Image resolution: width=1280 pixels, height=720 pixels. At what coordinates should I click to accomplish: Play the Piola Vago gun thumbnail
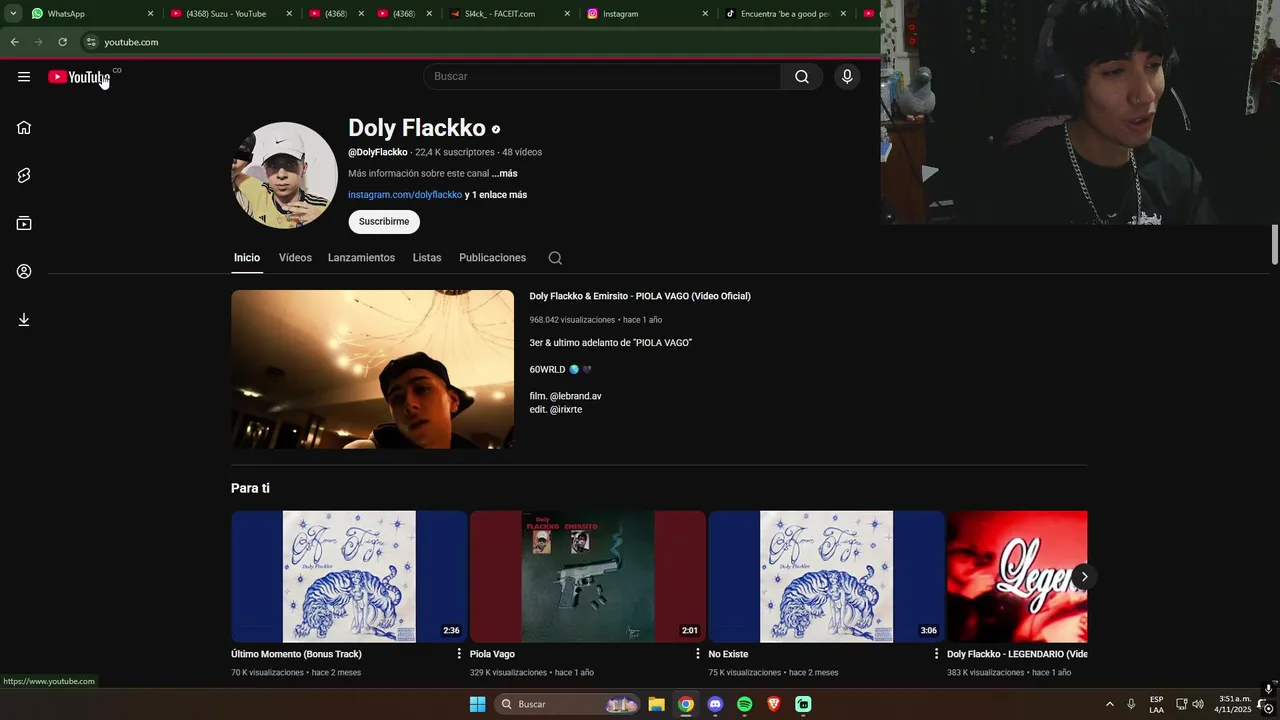pos(588,576)
